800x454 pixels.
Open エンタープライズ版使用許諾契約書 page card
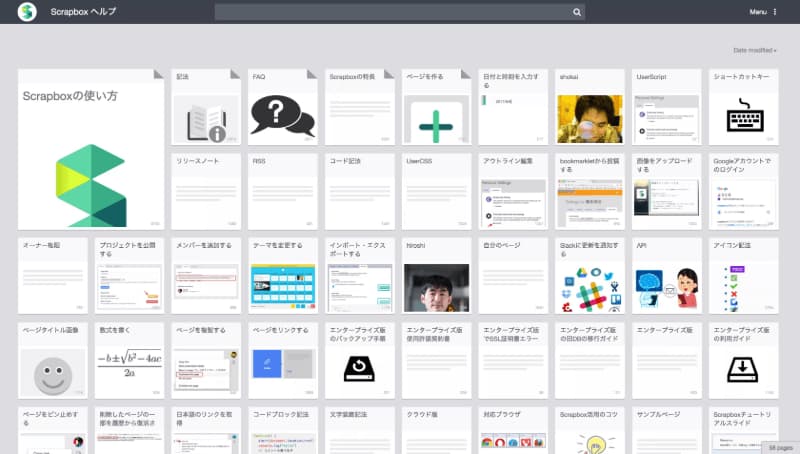coord(436,360)
